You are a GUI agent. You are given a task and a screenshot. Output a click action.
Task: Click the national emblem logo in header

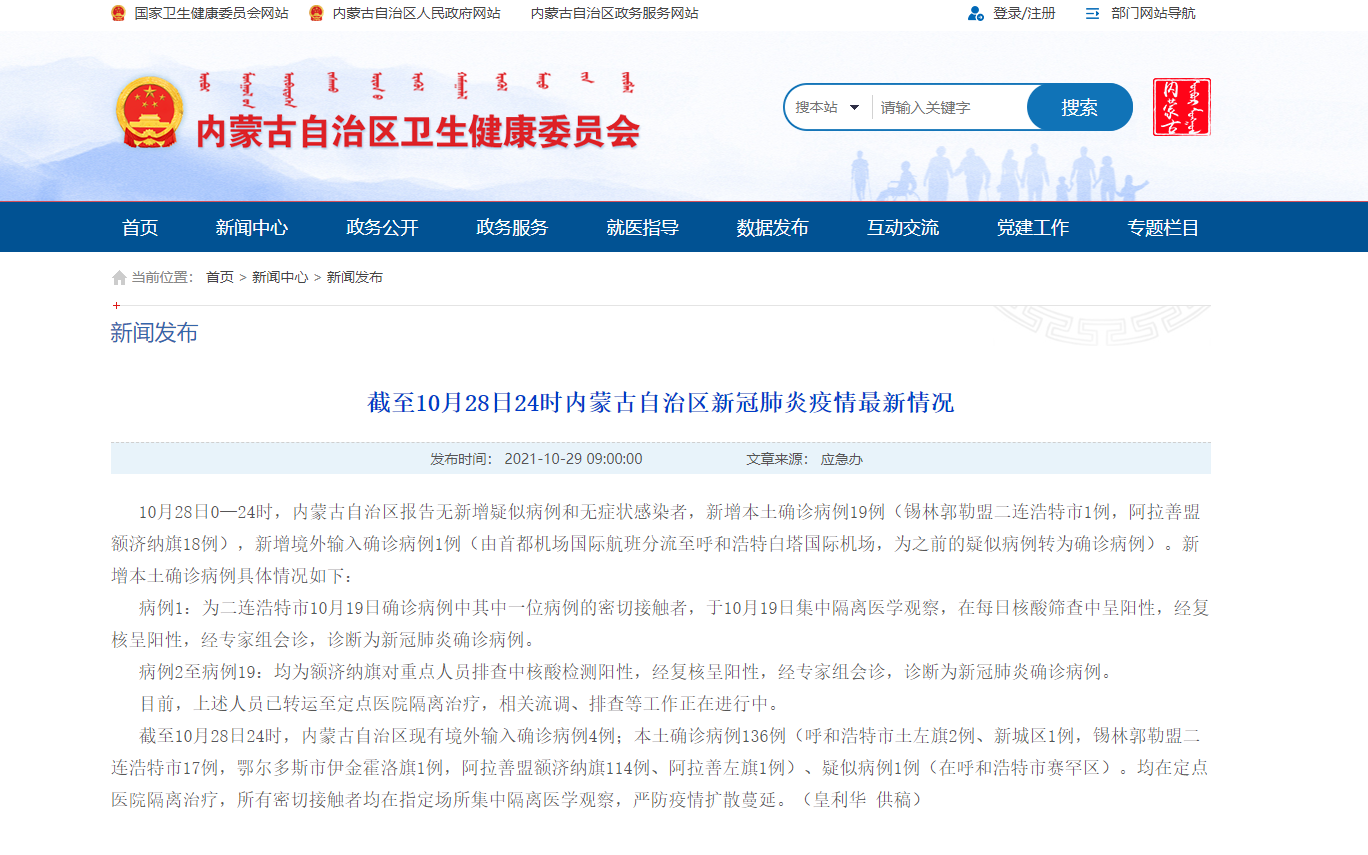pos(149,112)
